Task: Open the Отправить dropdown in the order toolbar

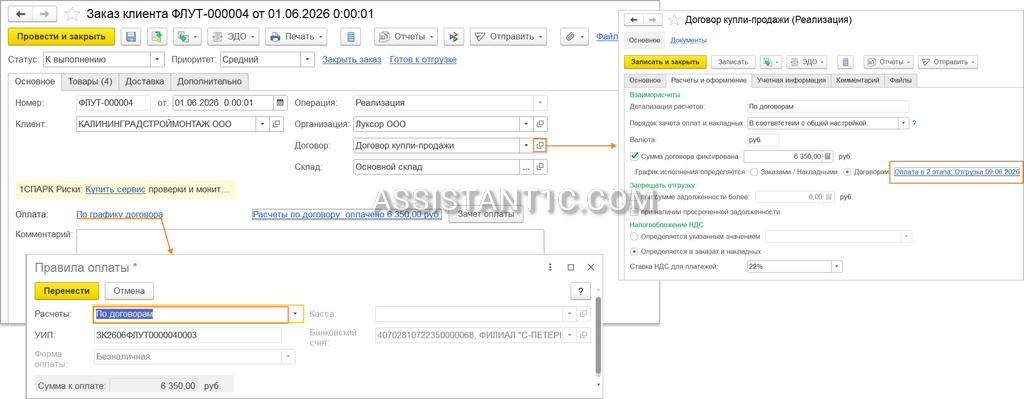Action: tap(507, 37)
